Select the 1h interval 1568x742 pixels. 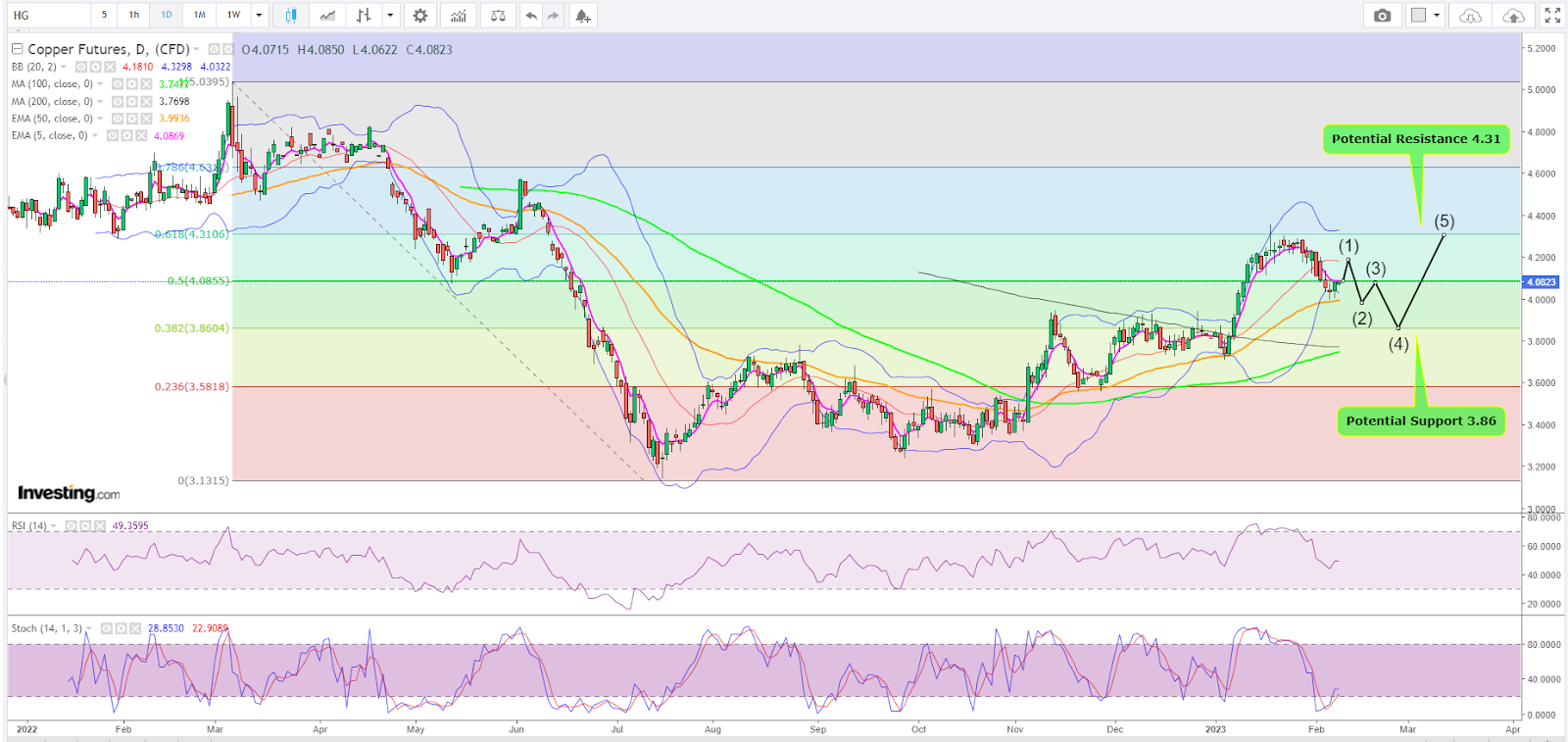(x=134, y=16)
